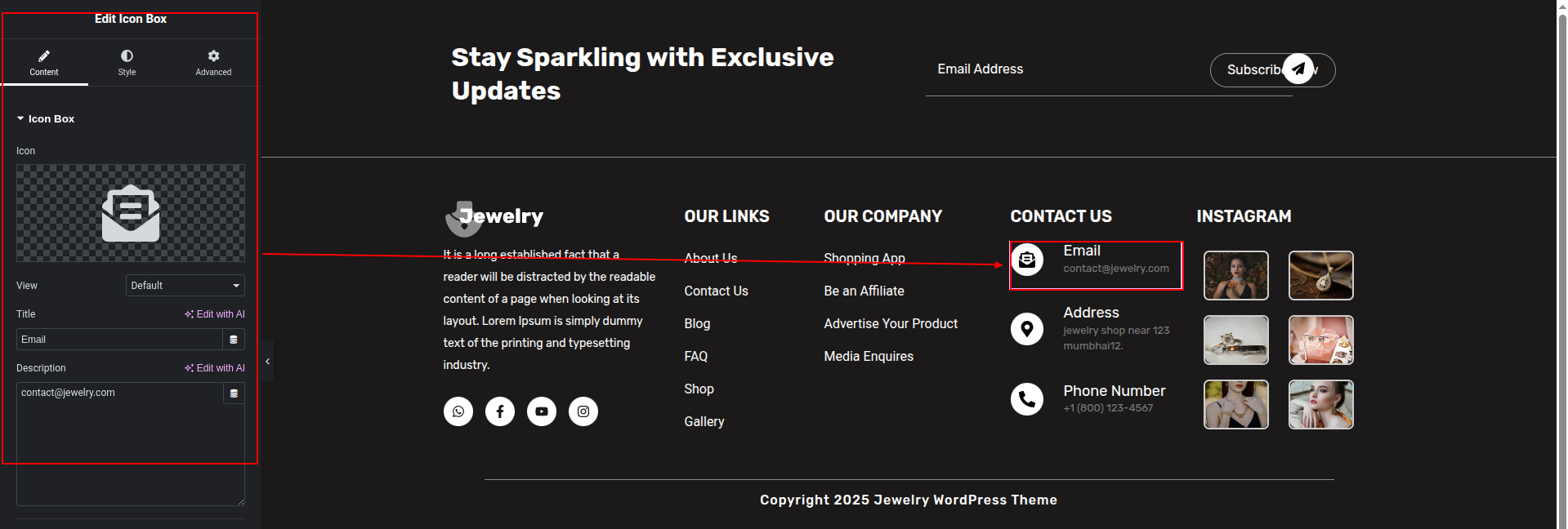Open the YouTube social icon link

pos(542,411)
